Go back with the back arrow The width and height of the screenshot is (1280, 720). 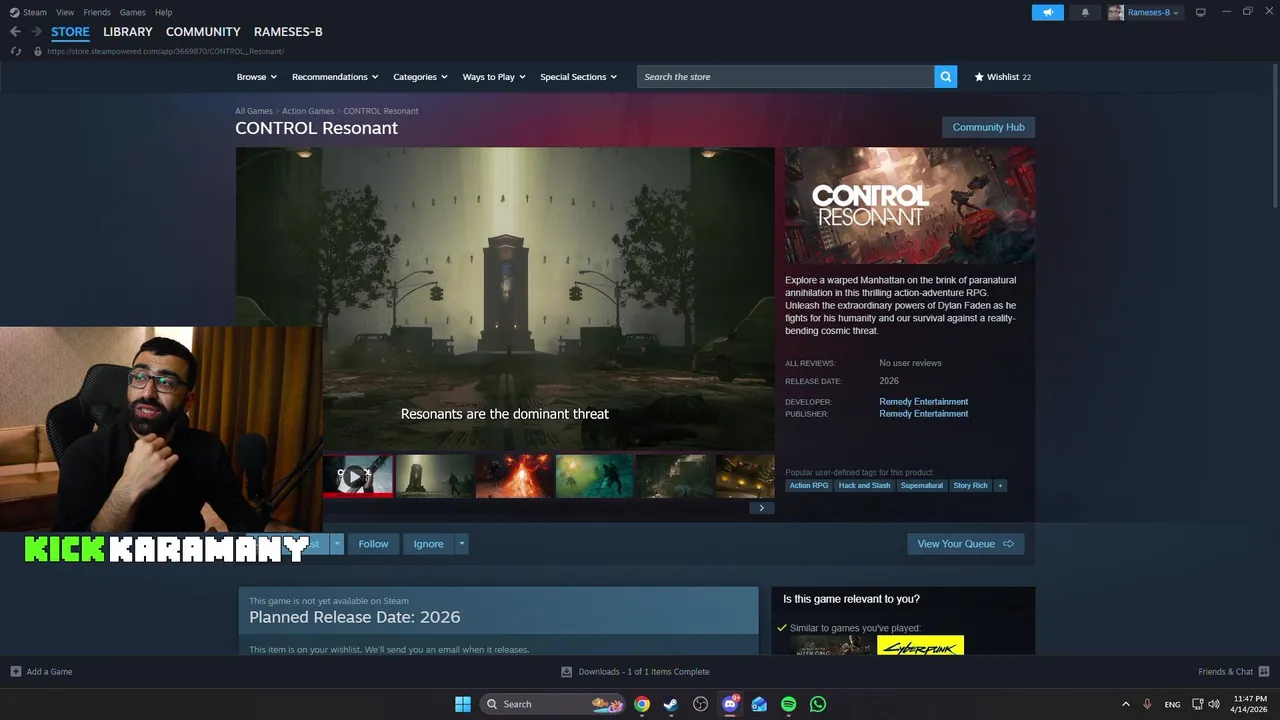(15, 32)
